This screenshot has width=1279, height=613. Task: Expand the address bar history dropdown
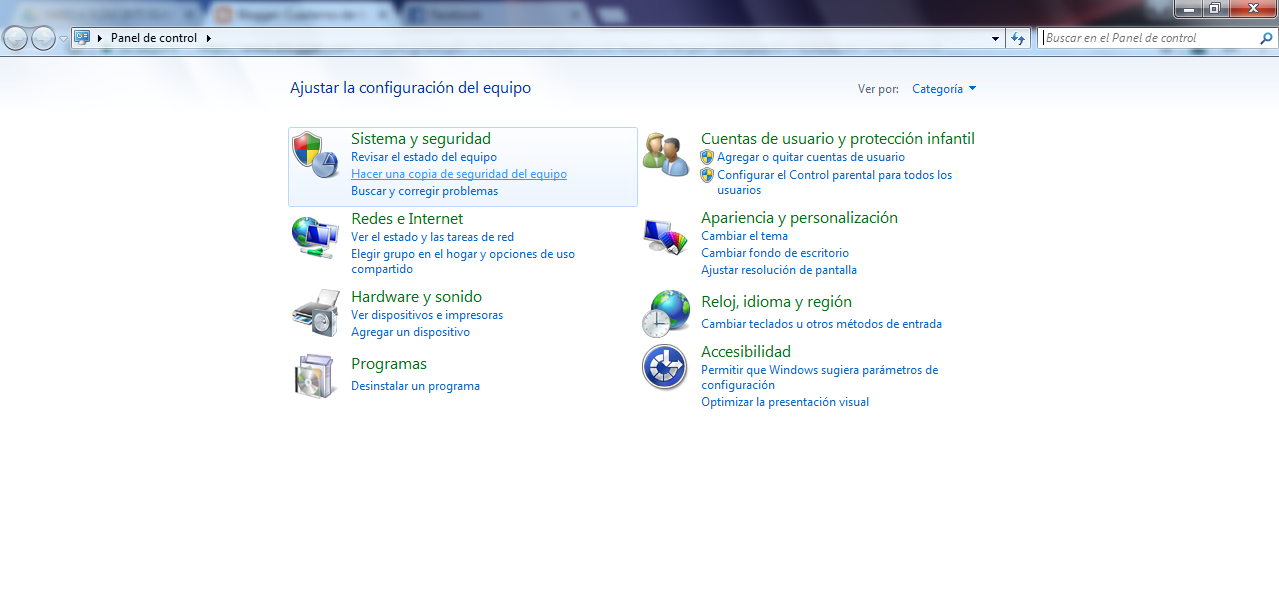coord(994,38)
